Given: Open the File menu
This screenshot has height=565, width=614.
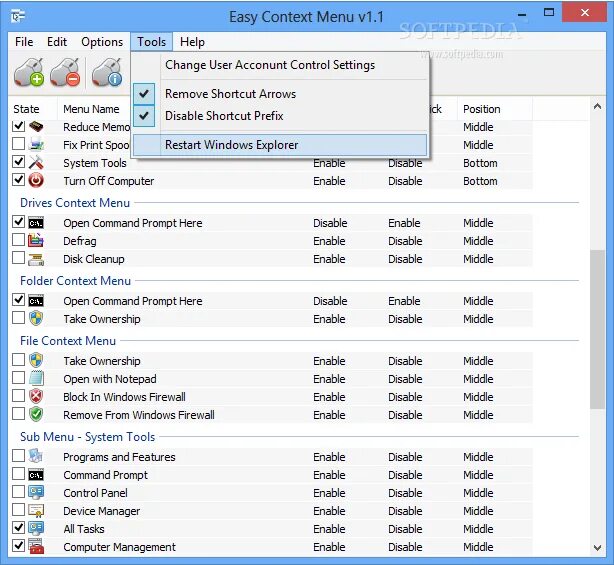Looking at the screenshot, I should (24, 42).
